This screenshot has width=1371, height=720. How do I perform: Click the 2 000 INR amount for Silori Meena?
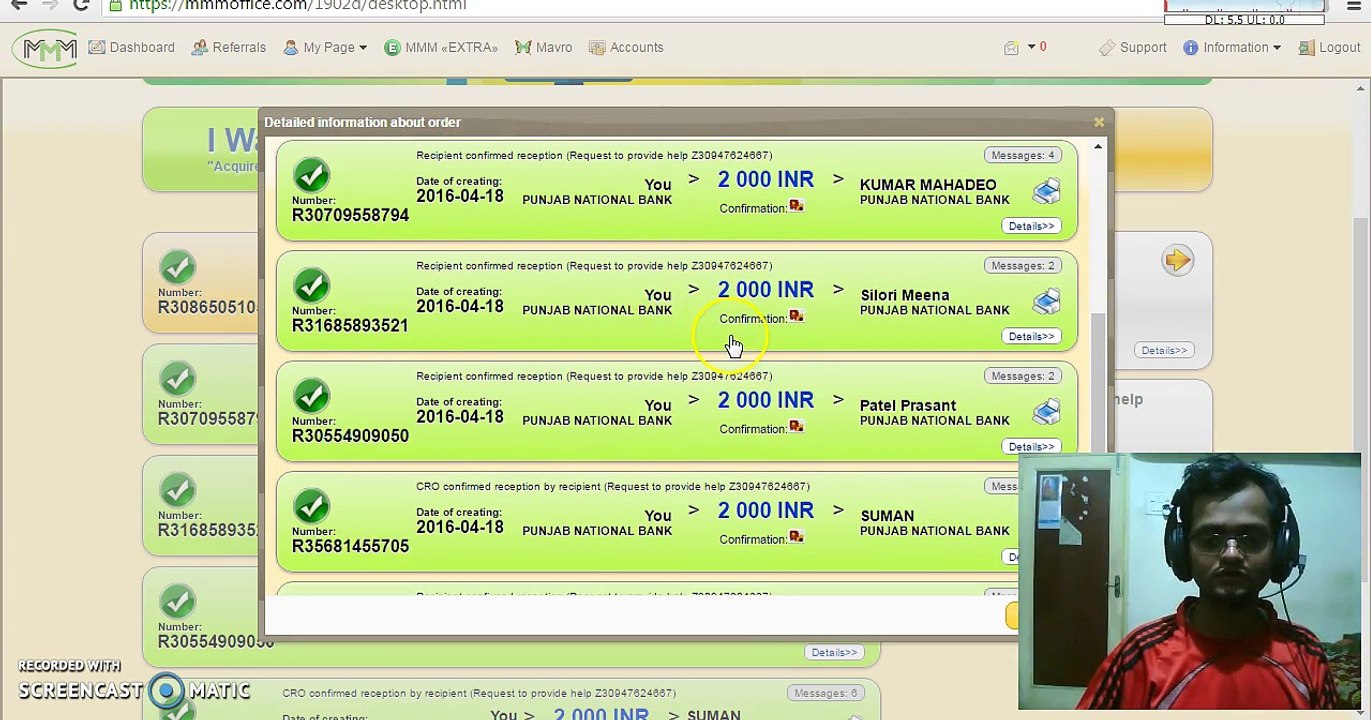[766, 290]
